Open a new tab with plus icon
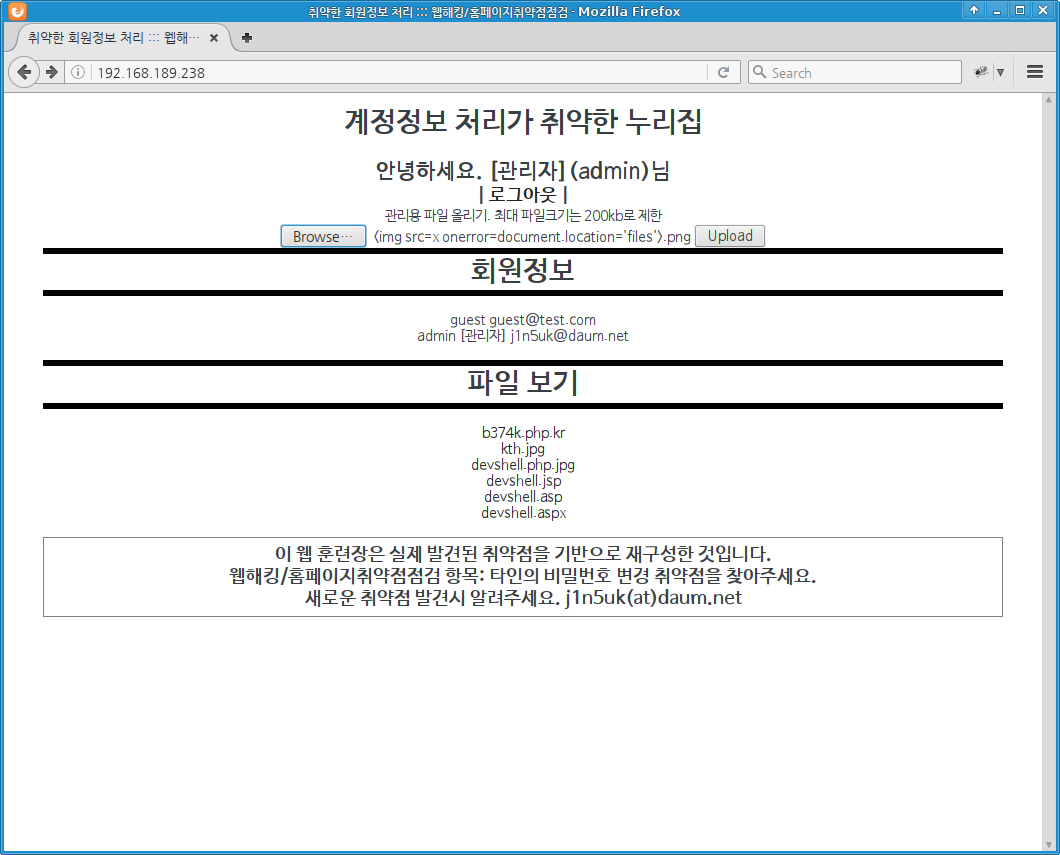Screen dimensions: 1060x855 [x=247, y=38]
